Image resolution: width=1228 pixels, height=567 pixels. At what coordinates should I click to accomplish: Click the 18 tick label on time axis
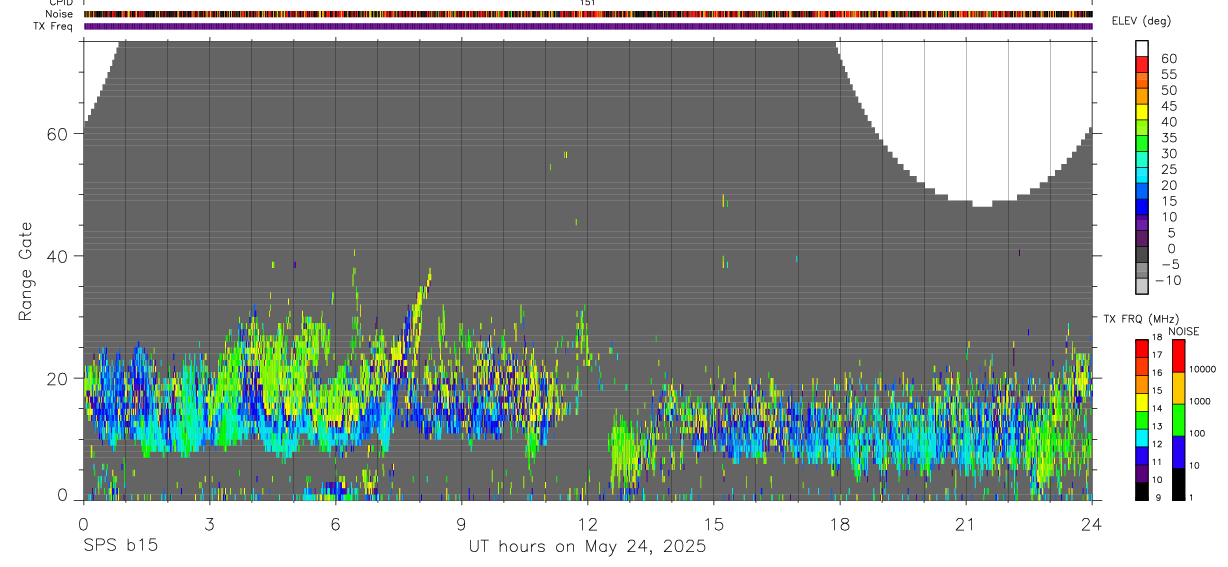coord(839,523)
